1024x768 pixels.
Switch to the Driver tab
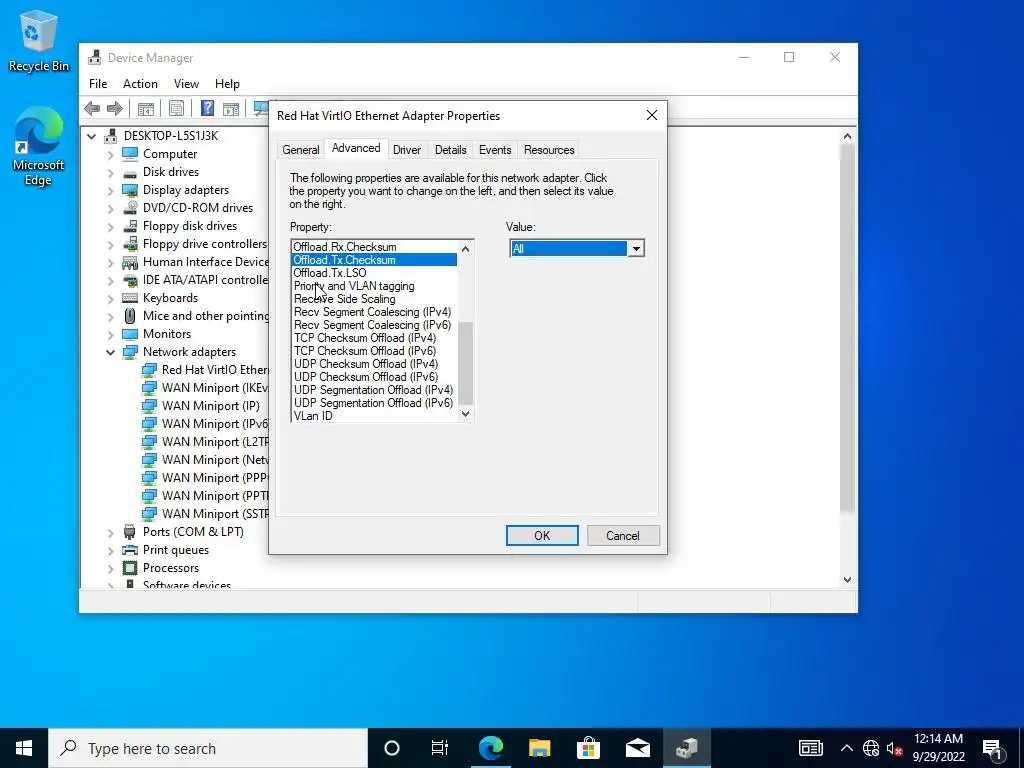point(407,150)
